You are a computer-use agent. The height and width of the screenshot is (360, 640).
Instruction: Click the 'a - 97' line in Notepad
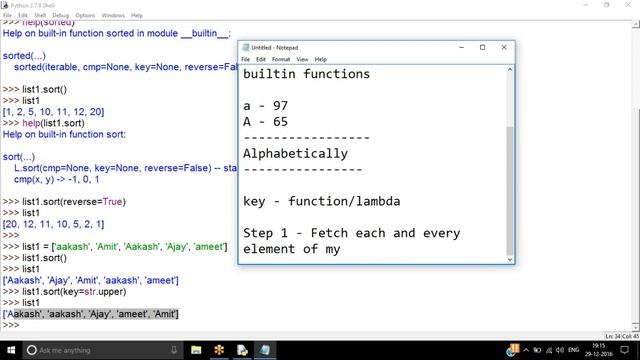click(x=266, y=106)
